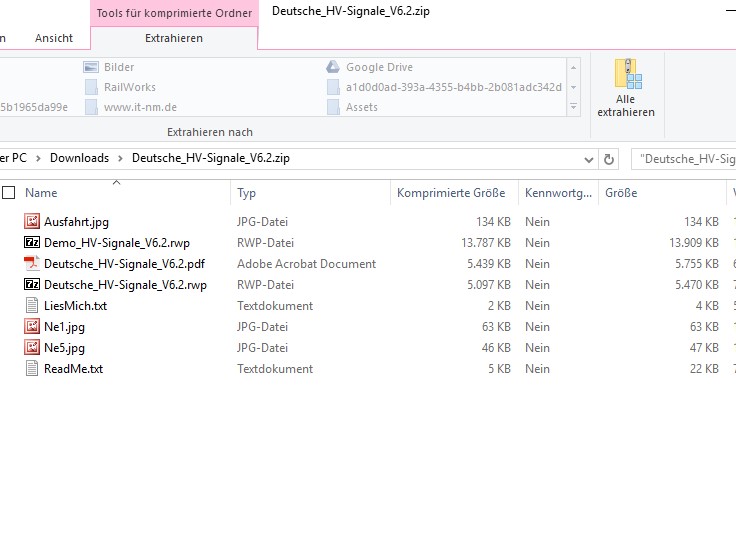Click 'Adobe Acrobat Document' type cell
The image size is (736, 557).
[306, 264]
